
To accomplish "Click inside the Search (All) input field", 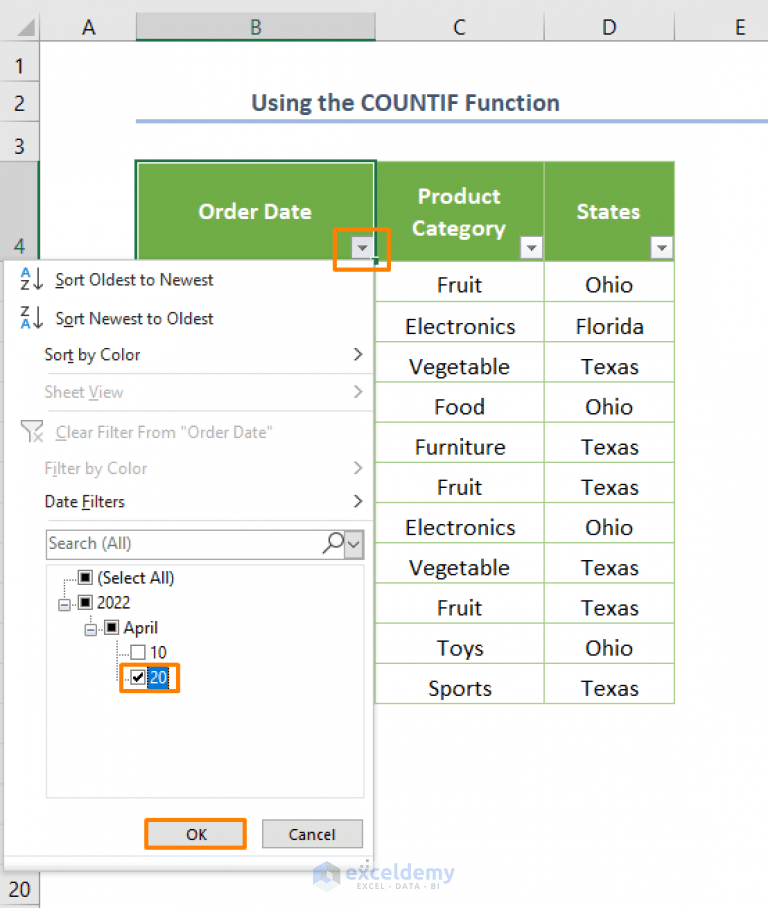I will click(150, 543).
